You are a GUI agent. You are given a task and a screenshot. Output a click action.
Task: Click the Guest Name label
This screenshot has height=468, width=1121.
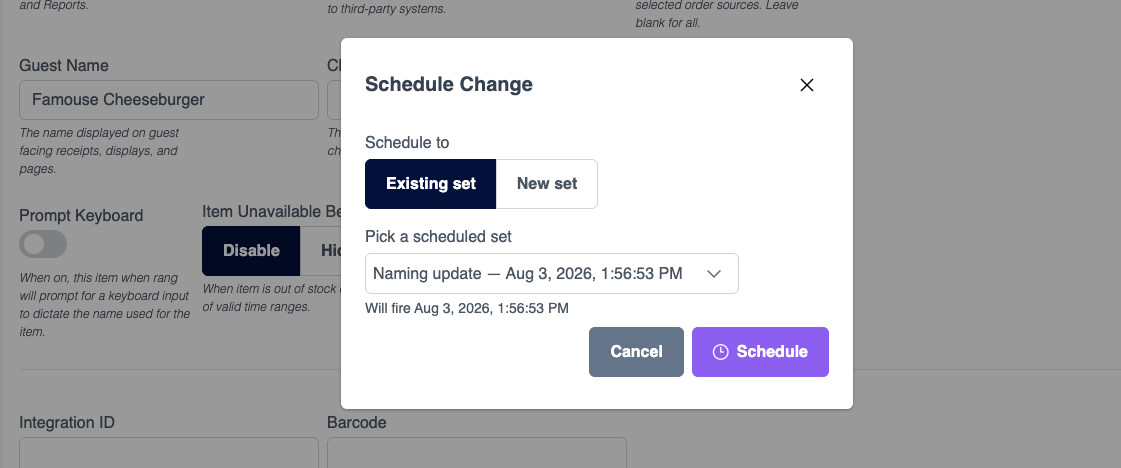[64, 66]
